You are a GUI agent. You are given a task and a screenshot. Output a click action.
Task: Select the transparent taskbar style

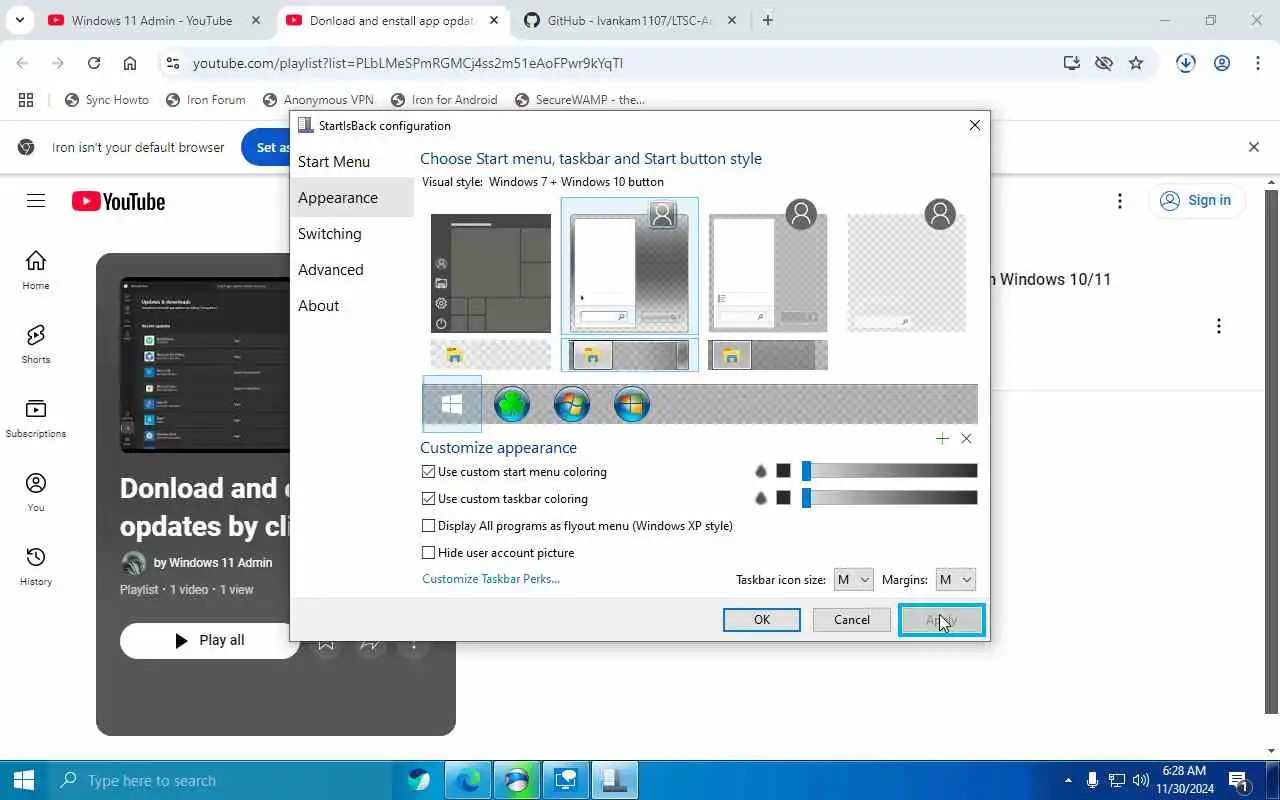491,355
